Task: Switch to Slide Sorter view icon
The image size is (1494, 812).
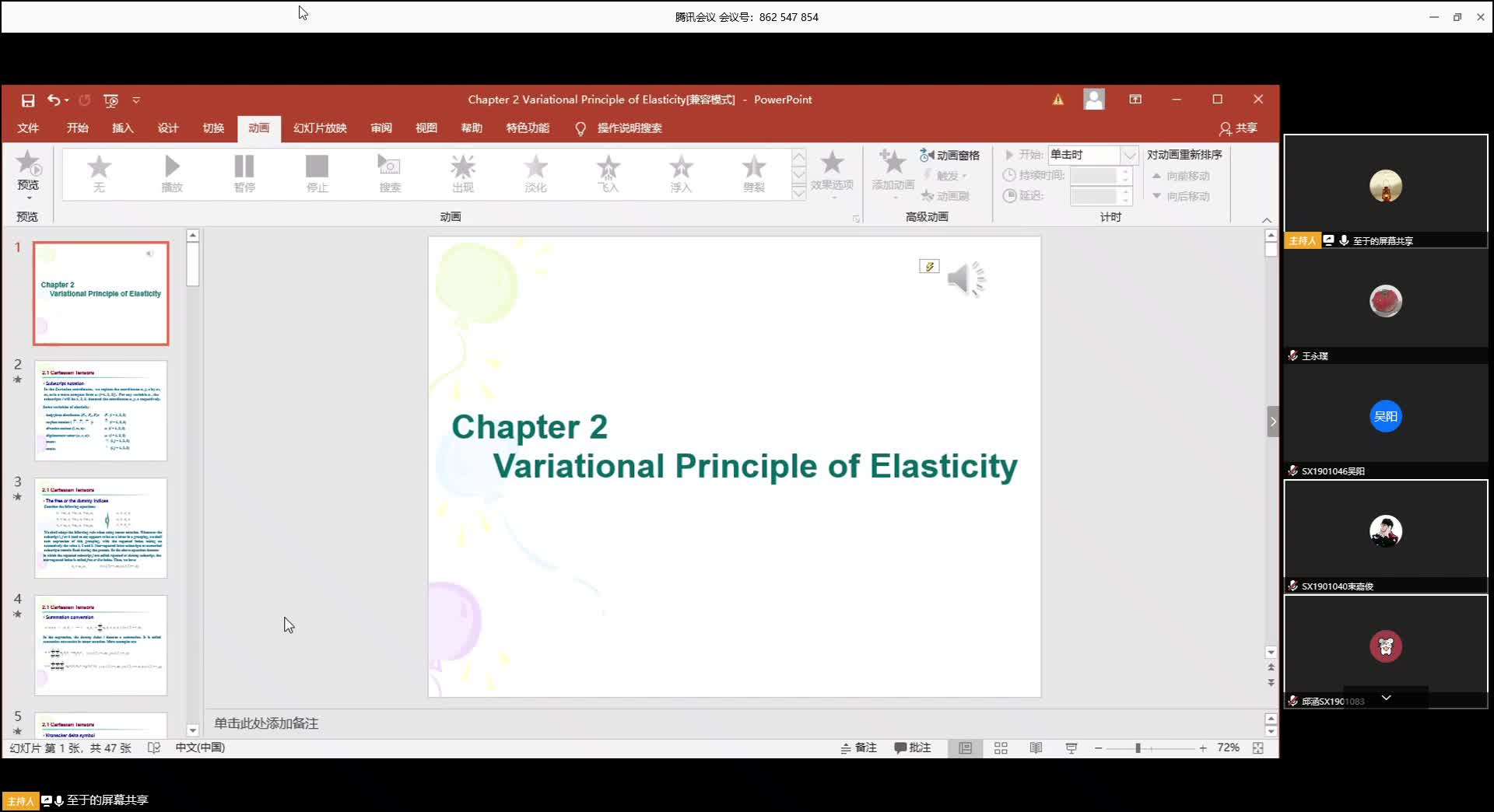Action: (1001, 748)
